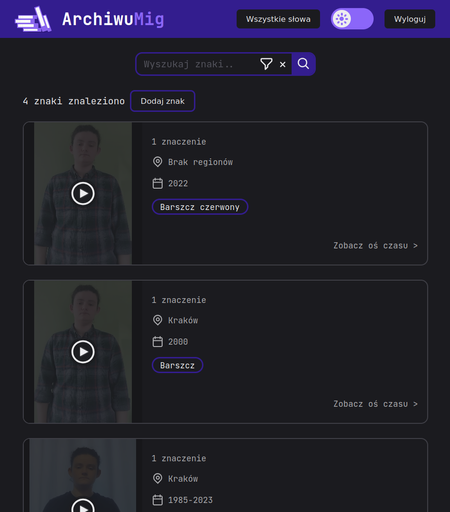Click the calendar icon beside 2022
The width and height of the screenshot is (450, 512).
(x=157, y=183)
